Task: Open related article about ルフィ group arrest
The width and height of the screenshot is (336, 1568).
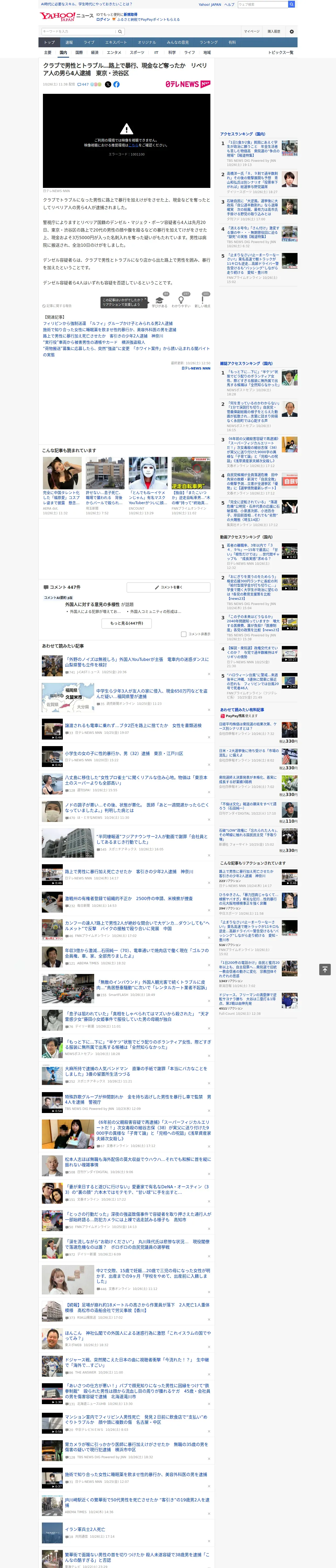Action: point(107,324)
